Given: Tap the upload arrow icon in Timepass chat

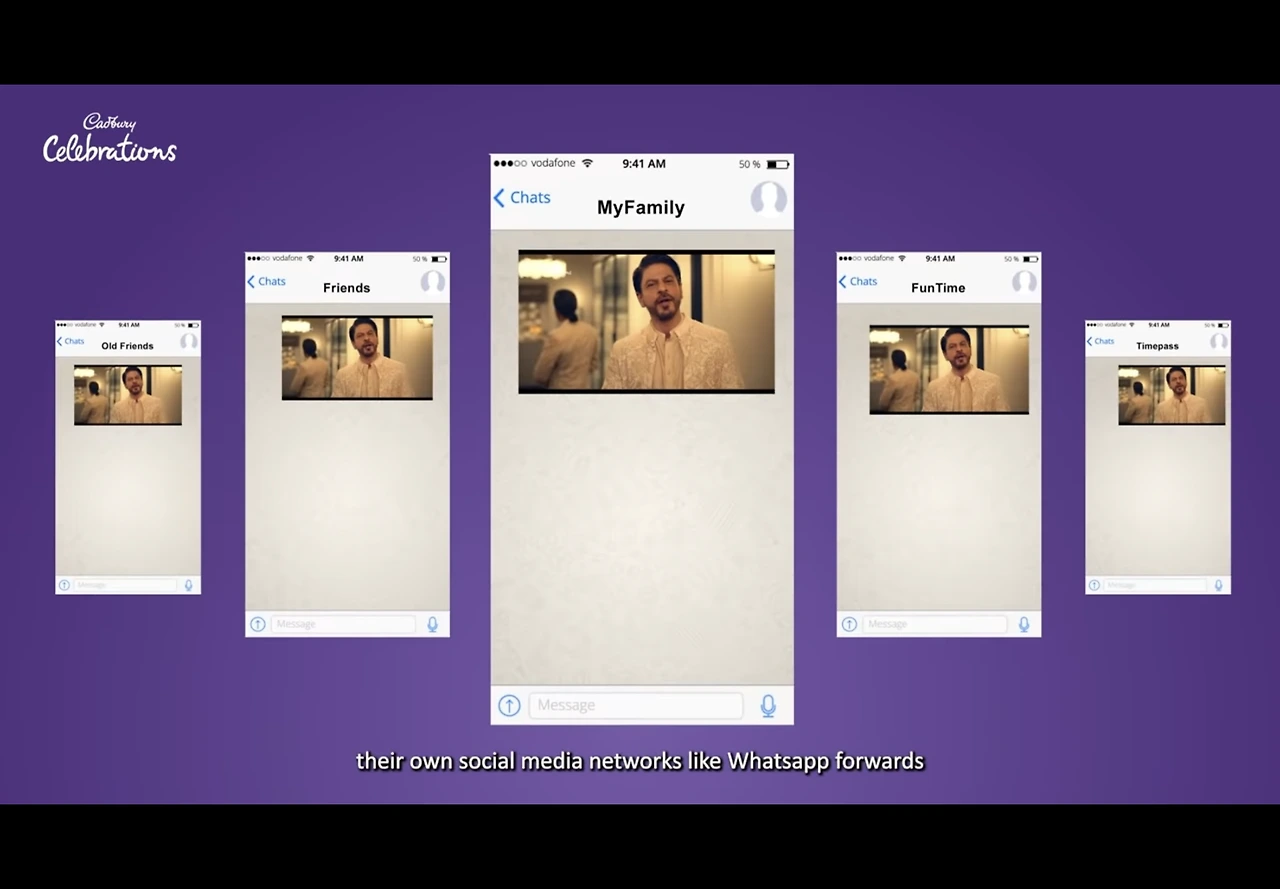Looking at the screenshot, I should [x=1094, y=585].
